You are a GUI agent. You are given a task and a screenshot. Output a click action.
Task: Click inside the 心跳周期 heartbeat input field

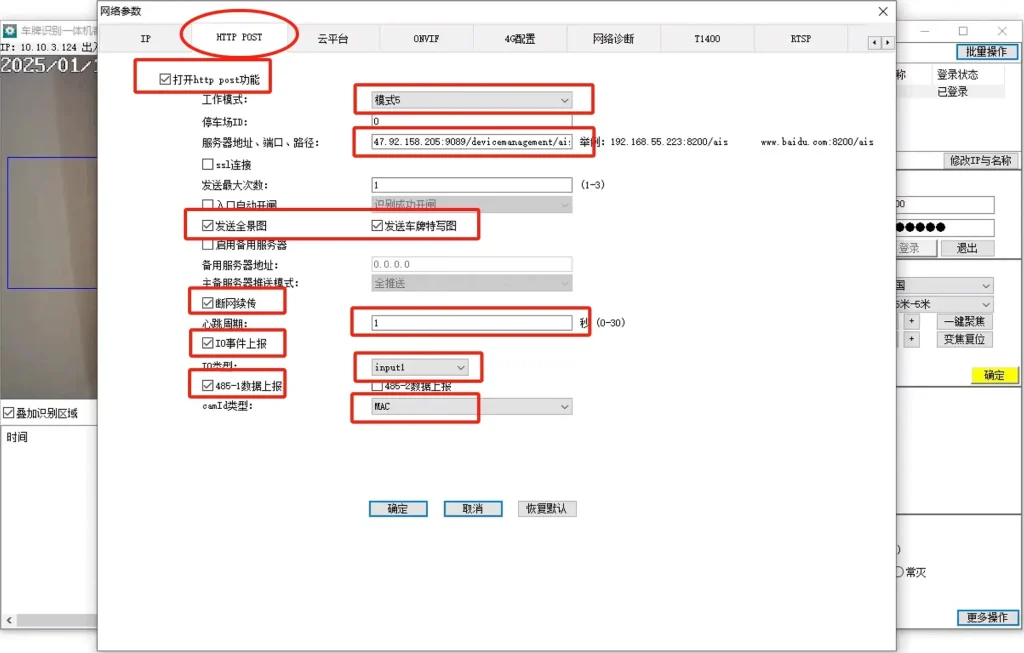pos(470,321)
